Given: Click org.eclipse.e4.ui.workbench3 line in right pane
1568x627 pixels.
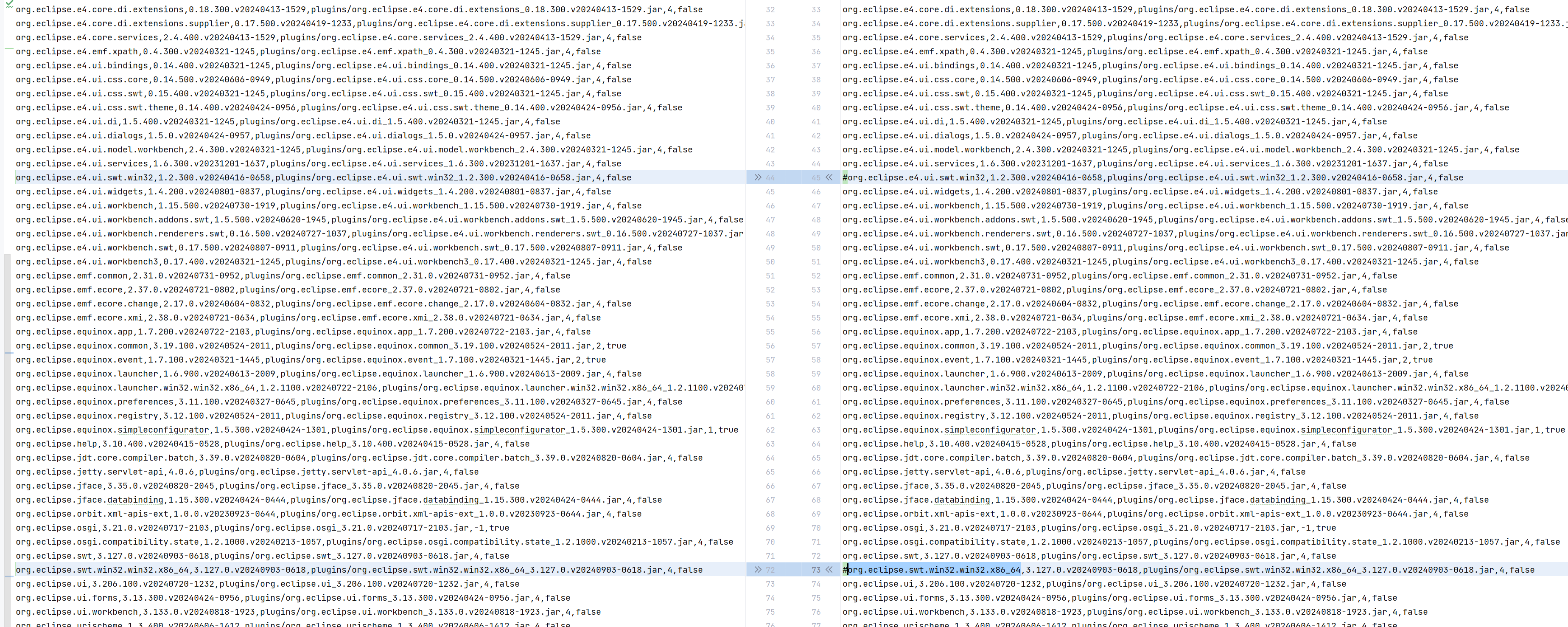Looking at the screenshot, I should (x=1160, y=261).
